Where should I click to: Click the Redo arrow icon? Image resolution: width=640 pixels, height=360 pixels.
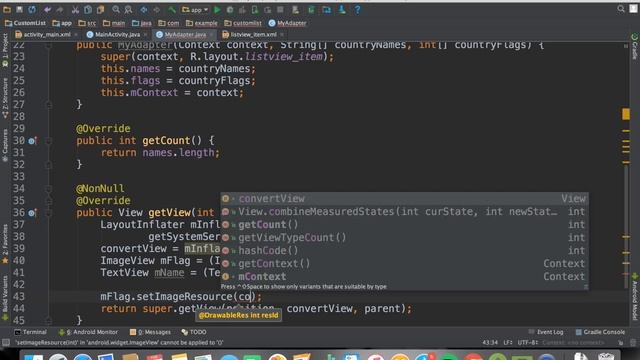[x=60, y=9]
